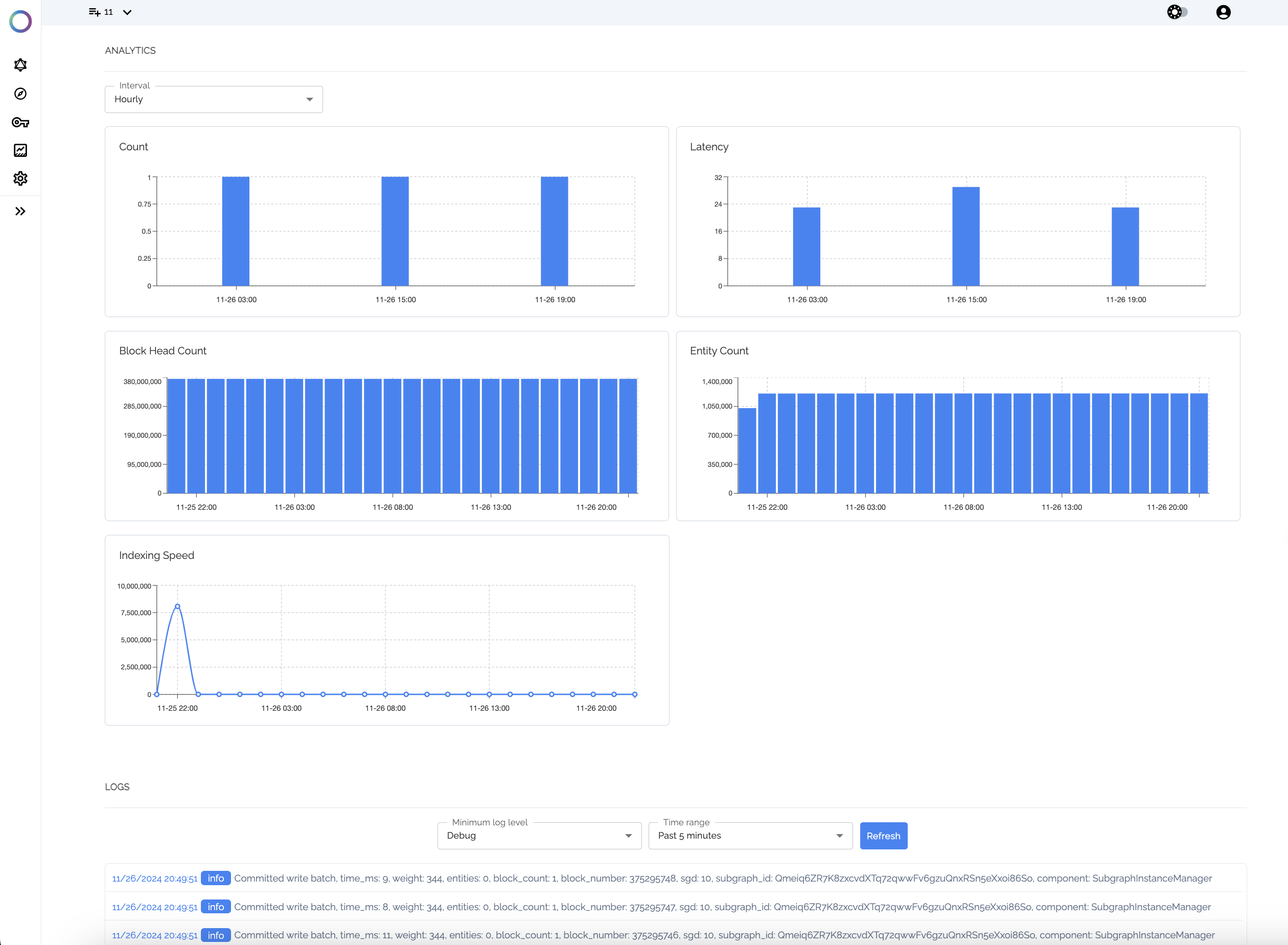Open the Minimum log level dropdown
1288x945 pixels.
539,836
